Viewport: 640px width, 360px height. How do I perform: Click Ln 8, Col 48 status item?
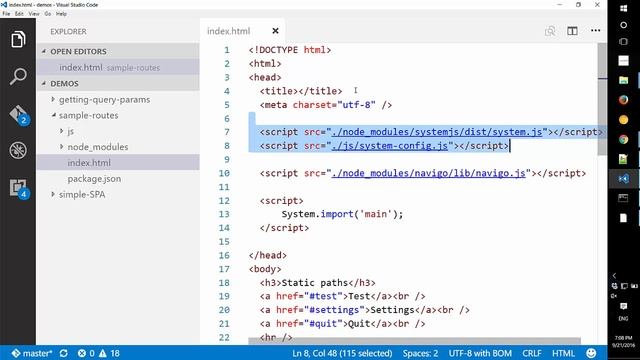point(342,353)
